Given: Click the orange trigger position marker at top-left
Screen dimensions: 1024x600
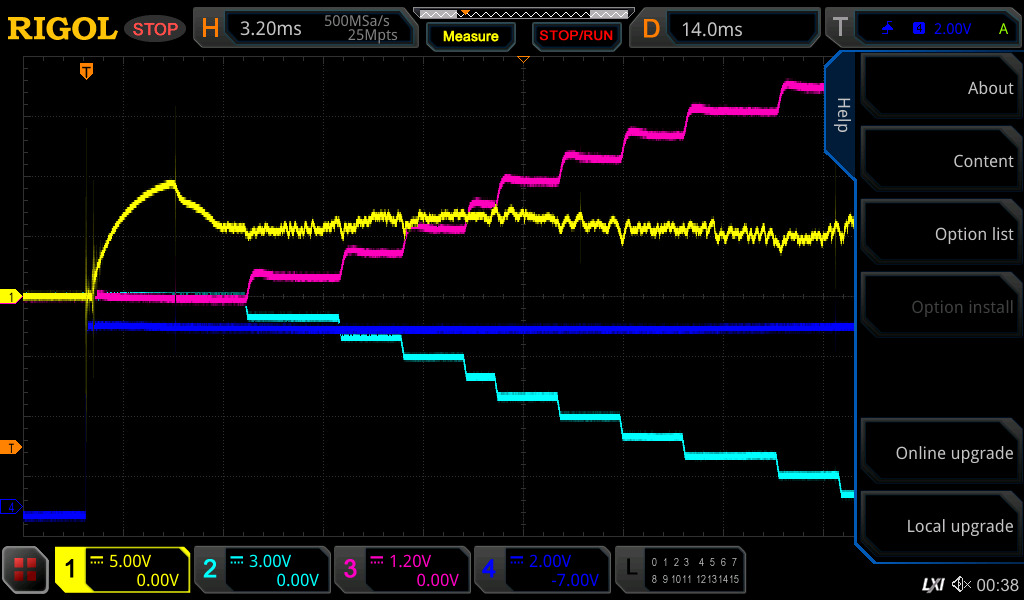Looking at the screenshot, I should (87, 71).
